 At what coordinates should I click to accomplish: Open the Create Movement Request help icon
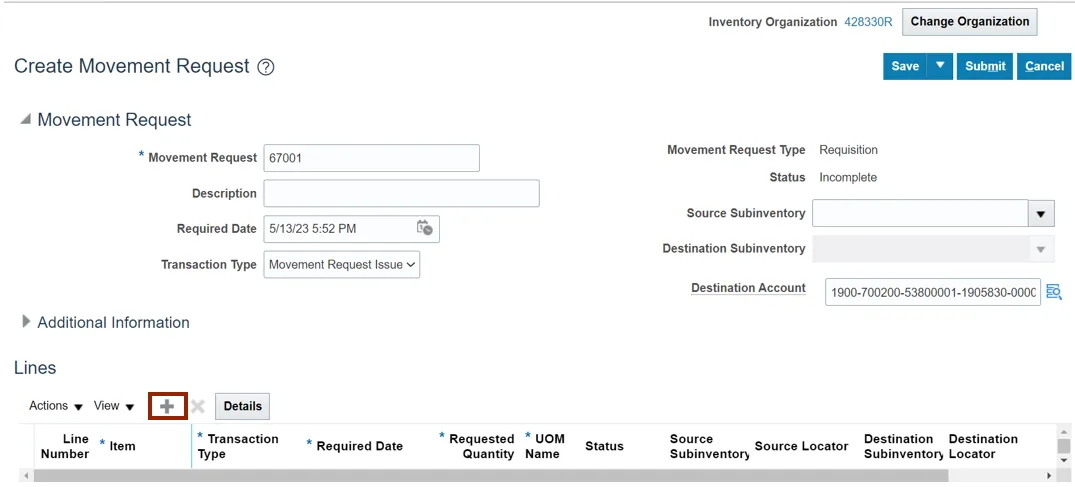click(265, 67)
